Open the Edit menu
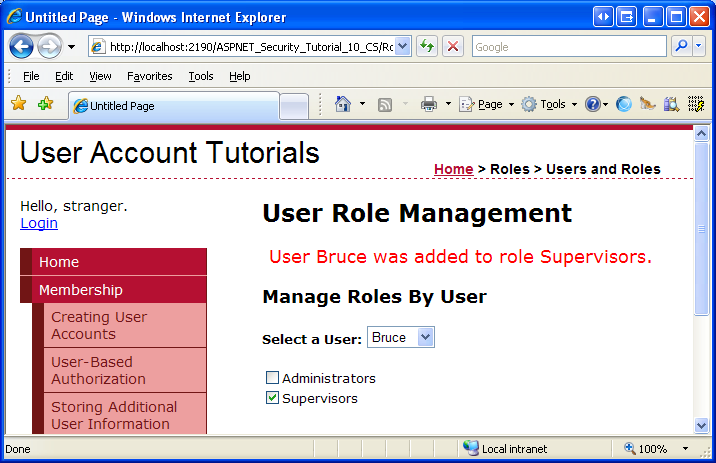716x463 pixels. [x=64, y=76]
